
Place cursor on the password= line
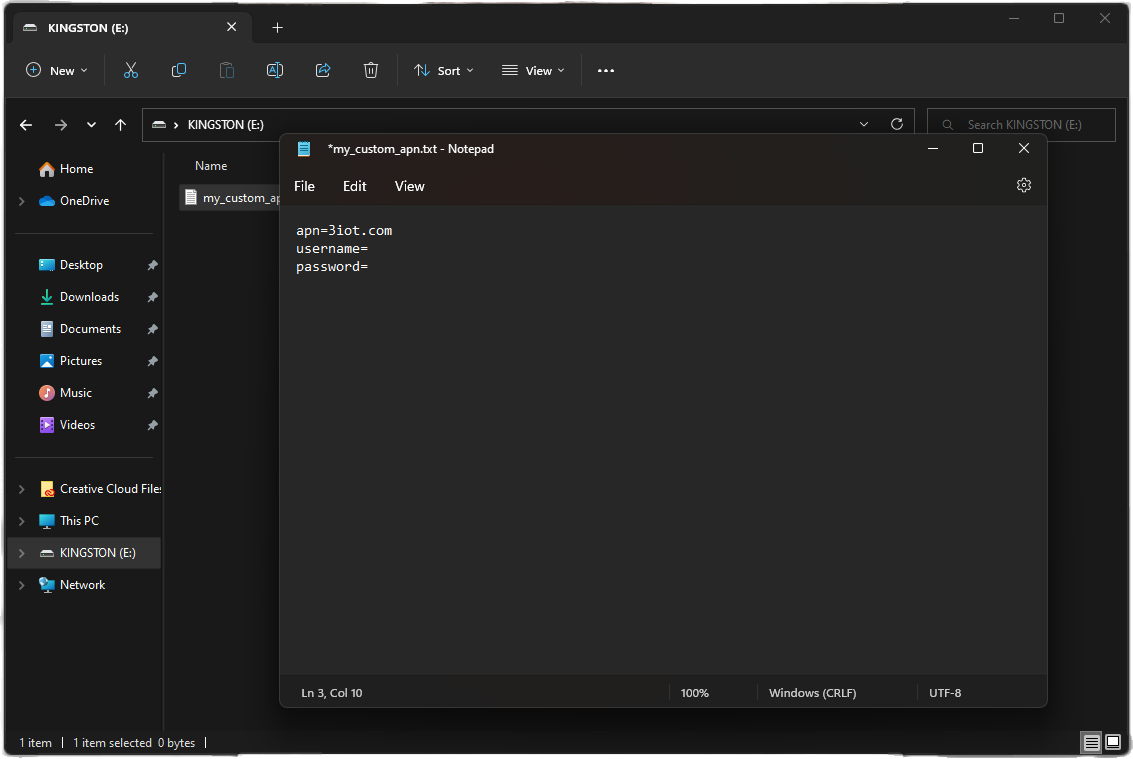coord(332,267)
